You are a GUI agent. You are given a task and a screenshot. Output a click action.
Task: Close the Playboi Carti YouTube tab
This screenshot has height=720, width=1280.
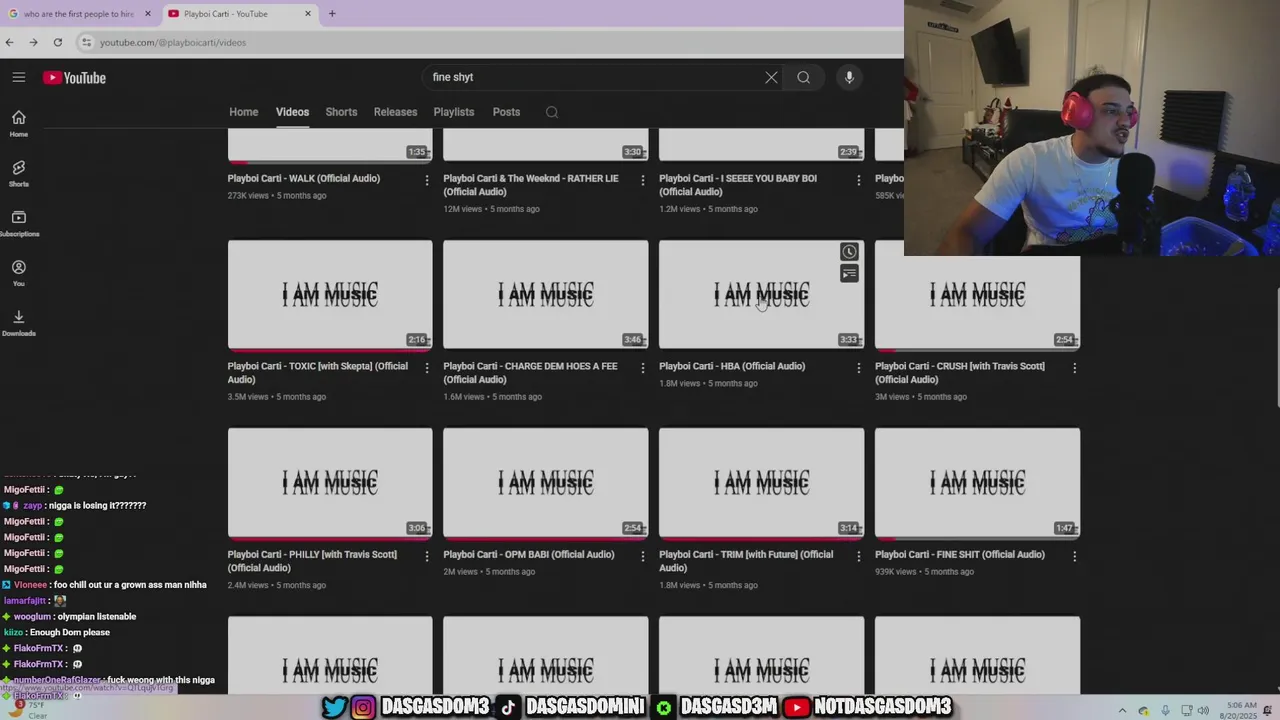point(308,14)
